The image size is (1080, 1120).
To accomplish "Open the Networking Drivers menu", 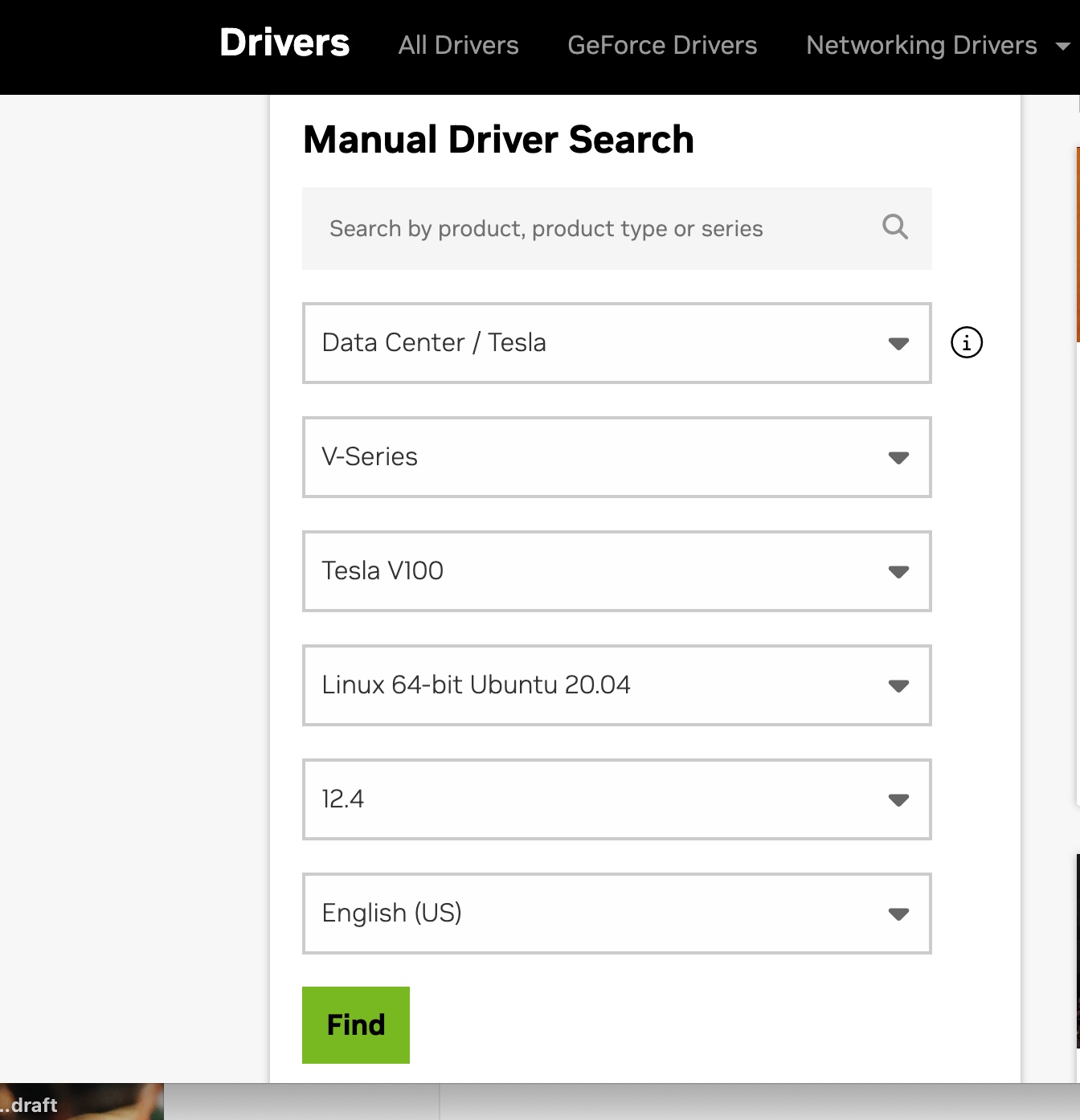I will (921, 46).
